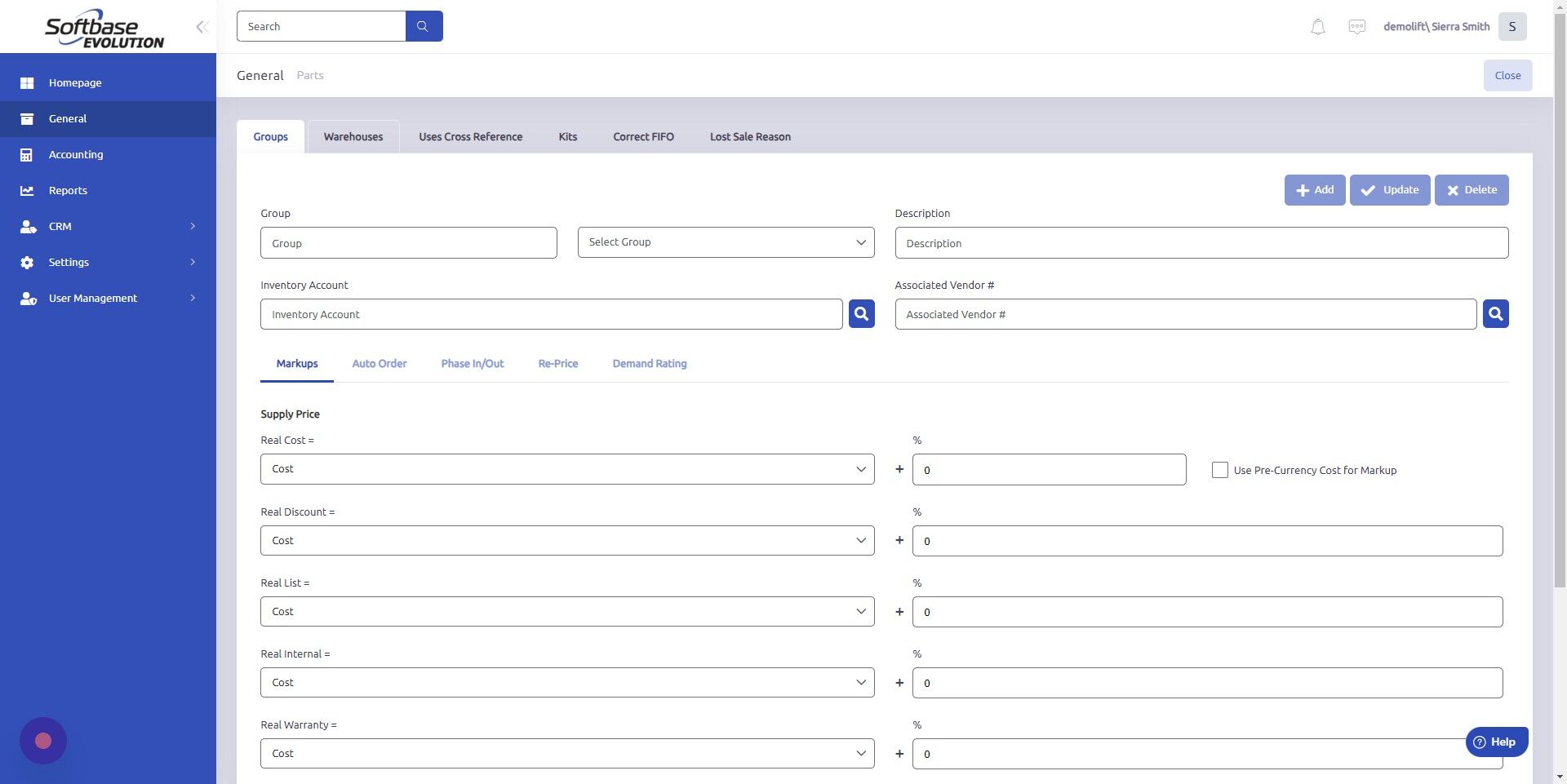
Task: Select the Accounting icon in the sidebar
Action: click(27, 154)
